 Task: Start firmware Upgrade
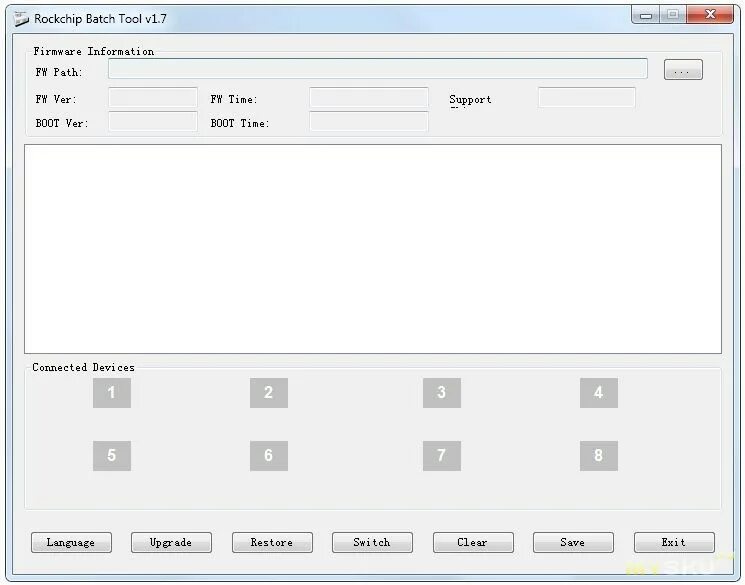[171, 542]
